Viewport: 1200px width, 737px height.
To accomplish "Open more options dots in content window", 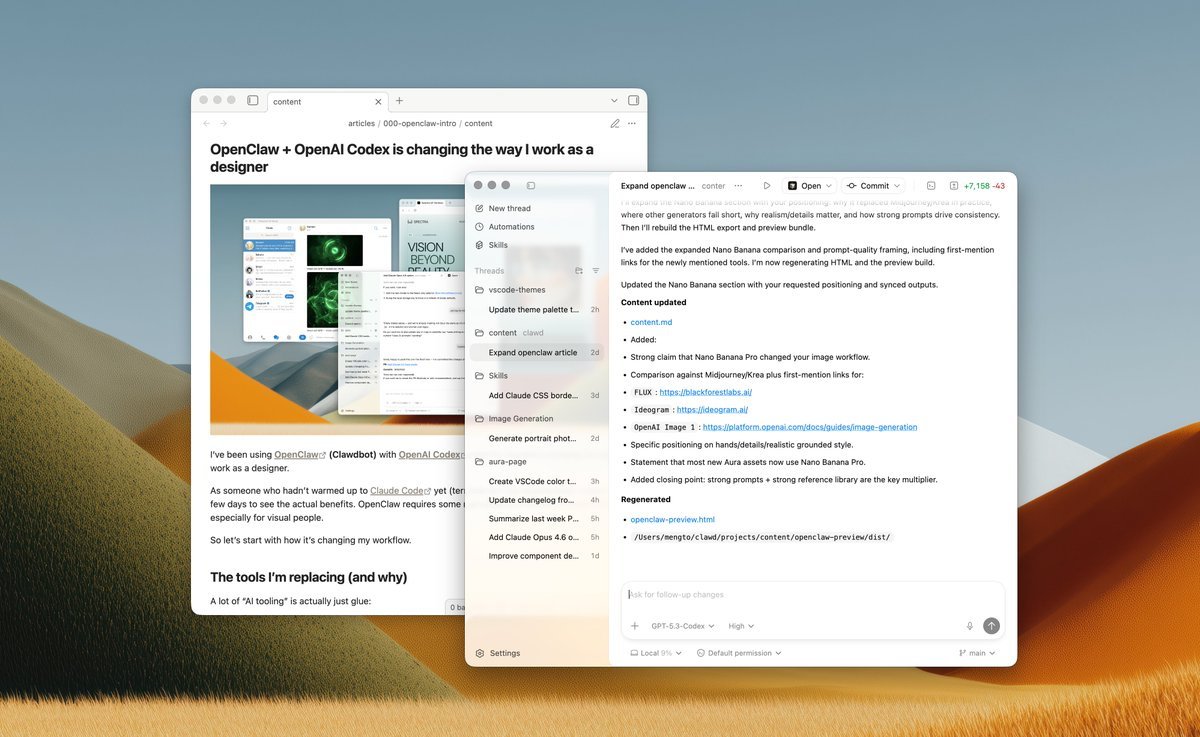I will pos(632,124).
